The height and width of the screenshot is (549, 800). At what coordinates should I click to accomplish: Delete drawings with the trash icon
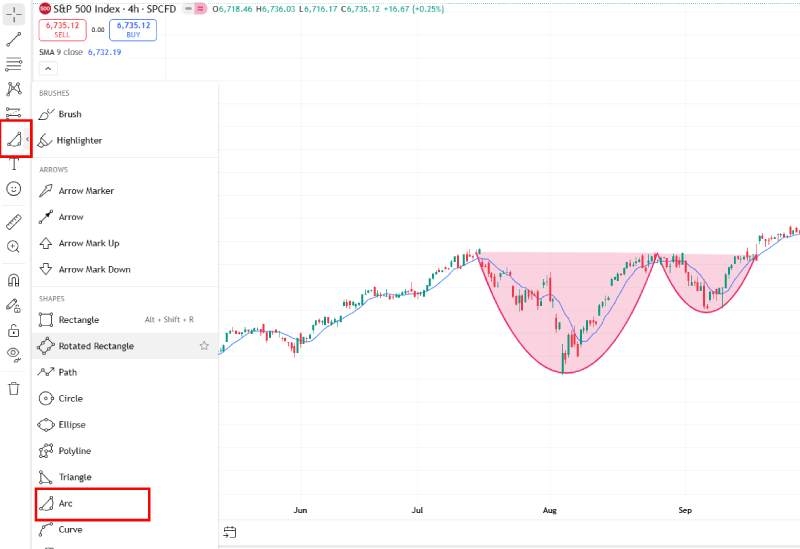14,388
